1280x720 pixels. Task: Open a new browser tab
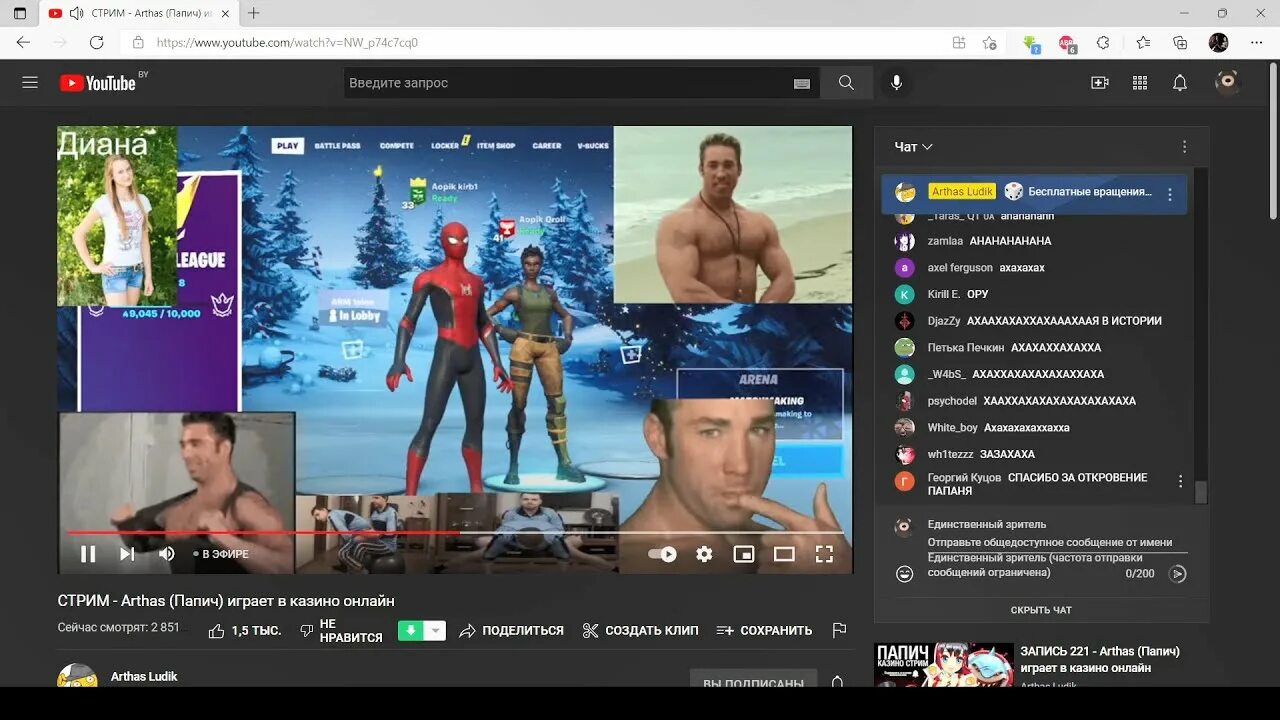(x=254, y=13)
